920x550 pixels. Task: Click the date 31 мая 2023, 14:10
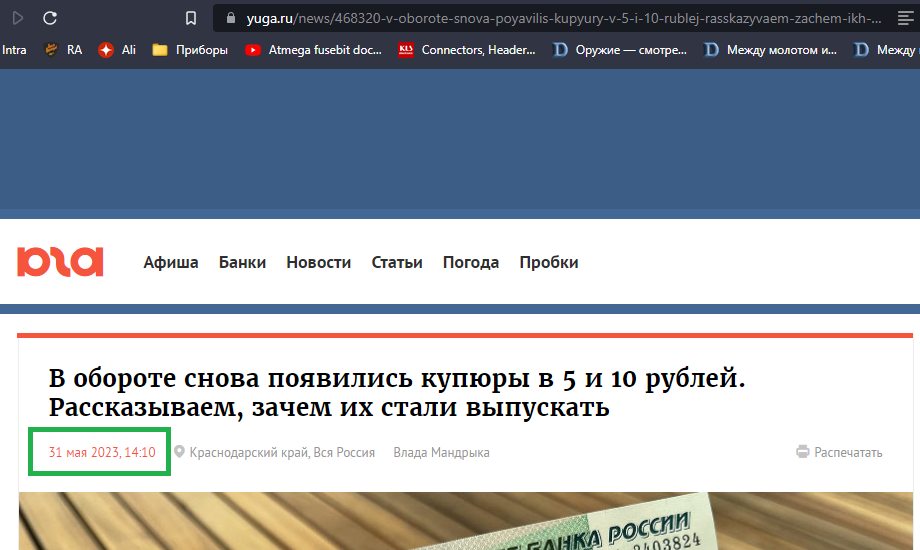point(102,453)
